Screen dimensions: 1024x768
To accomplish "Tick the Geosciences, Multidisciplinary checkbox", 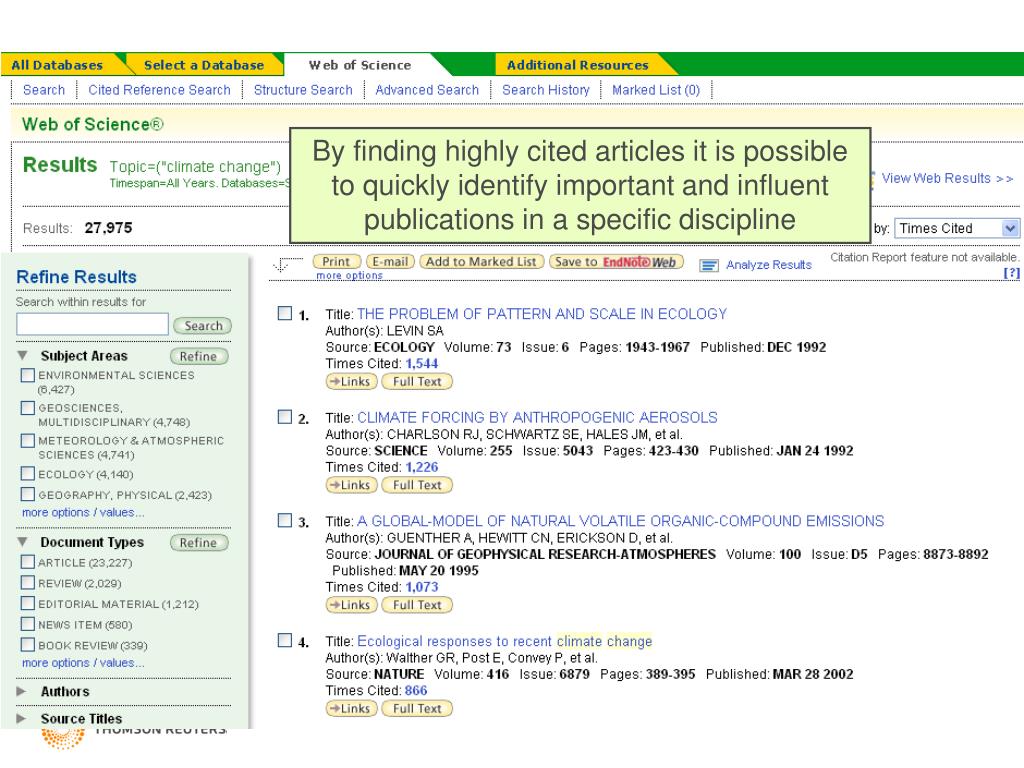I will [x=27, y=408].
